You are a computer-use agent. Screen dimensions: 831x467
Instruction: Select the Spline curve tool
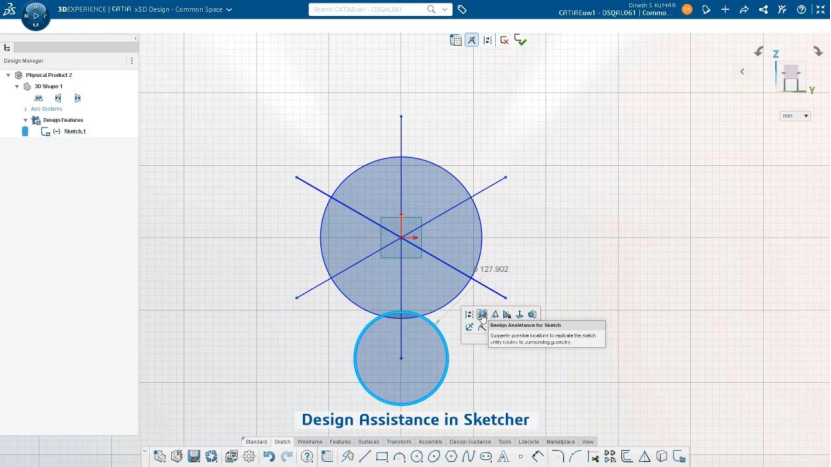[x=468, y=456]
